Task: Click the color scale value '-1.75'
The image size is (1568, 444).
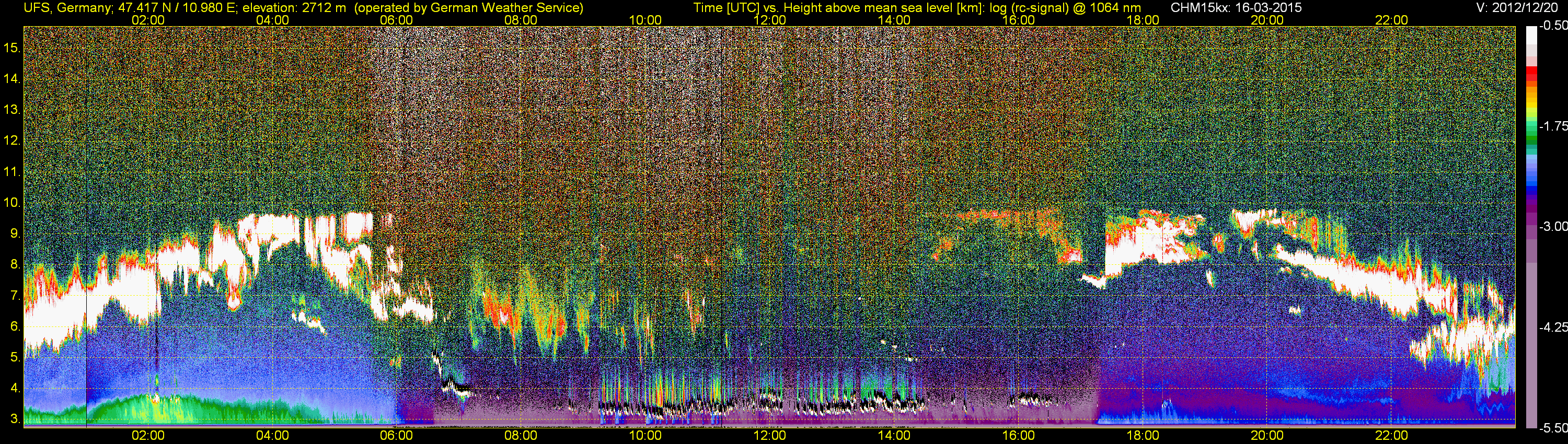Action: (x=1553, y=126)
